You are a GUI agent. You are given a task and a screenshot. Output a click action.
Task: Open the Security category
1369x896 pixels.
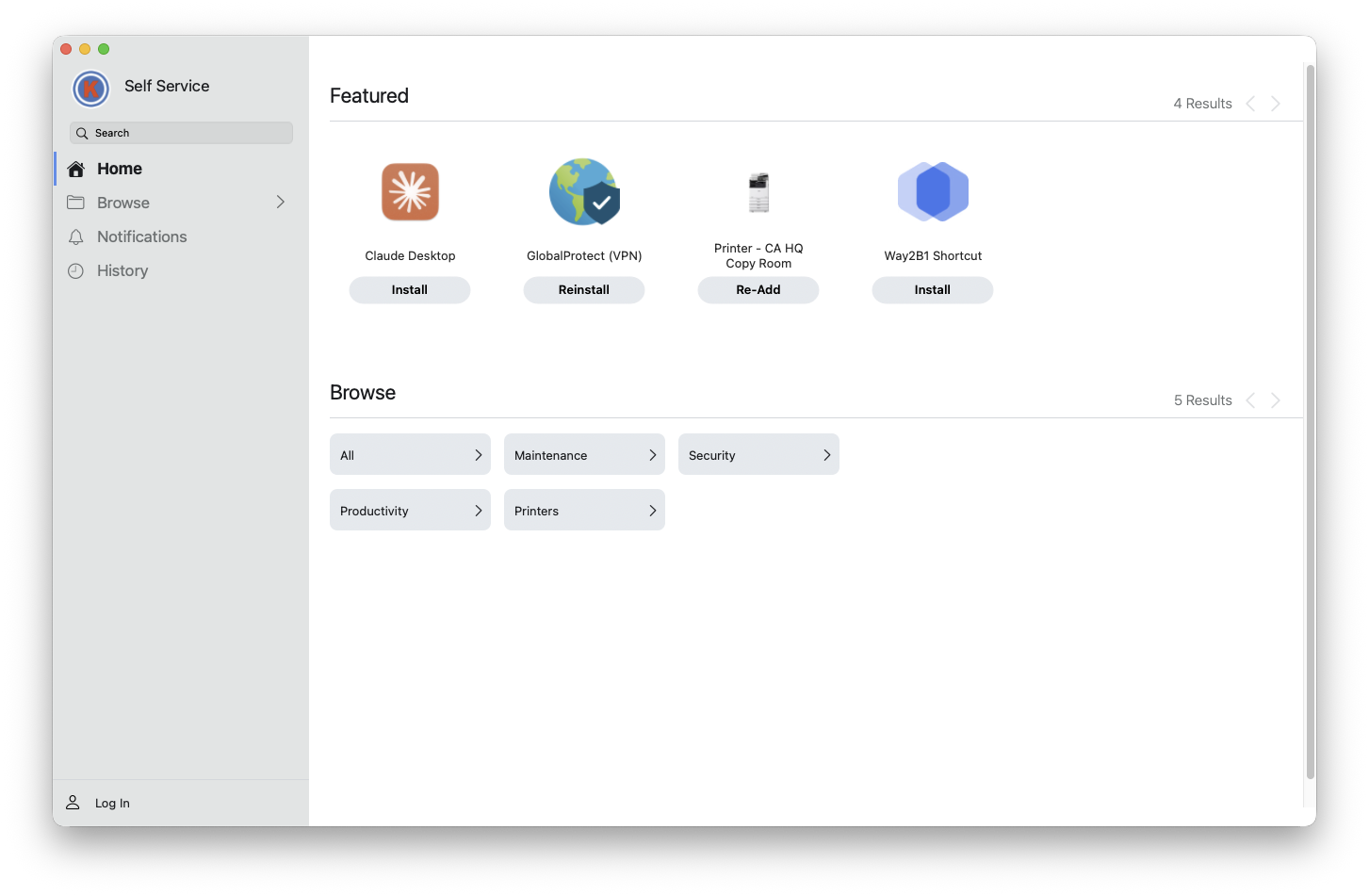[758, 454]
